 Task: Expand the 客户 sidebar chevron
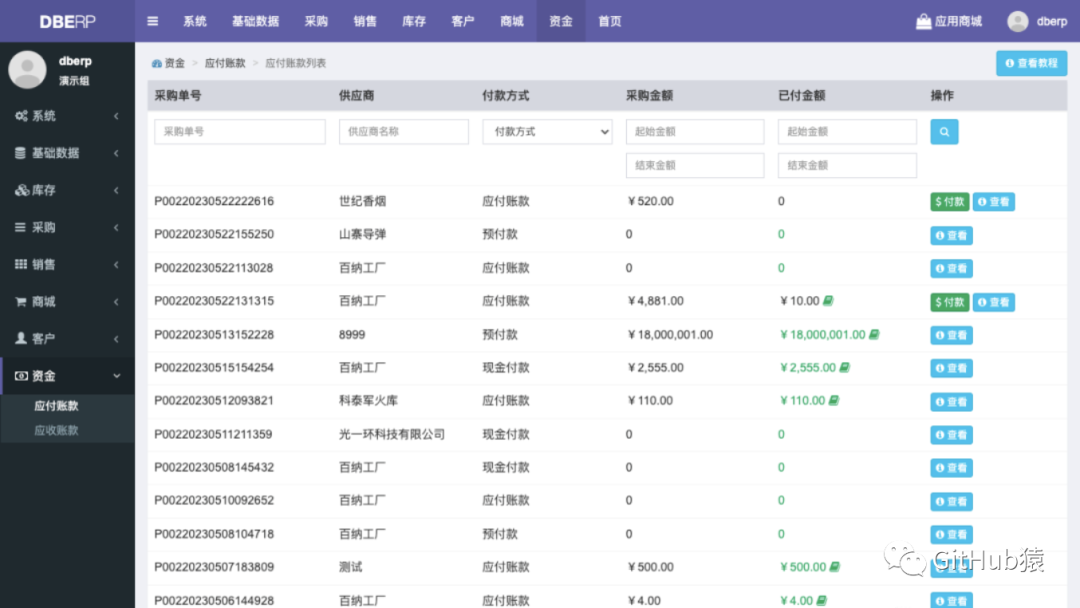[x=116, y=339]
